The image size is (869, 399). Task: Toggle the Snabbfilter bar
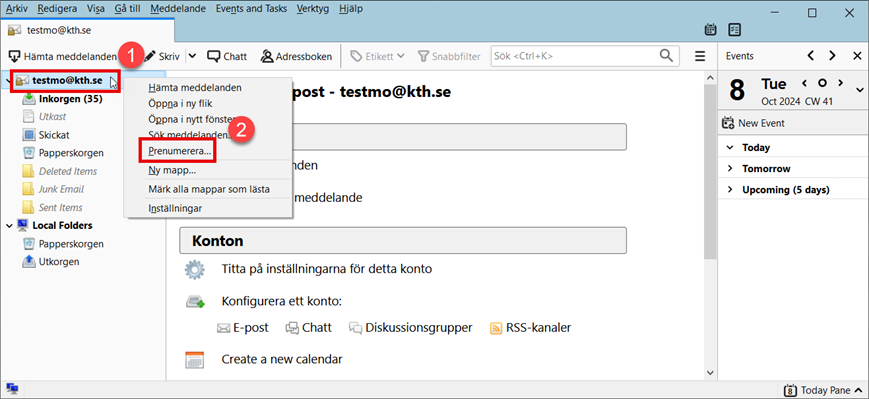[x=450, y=56]
